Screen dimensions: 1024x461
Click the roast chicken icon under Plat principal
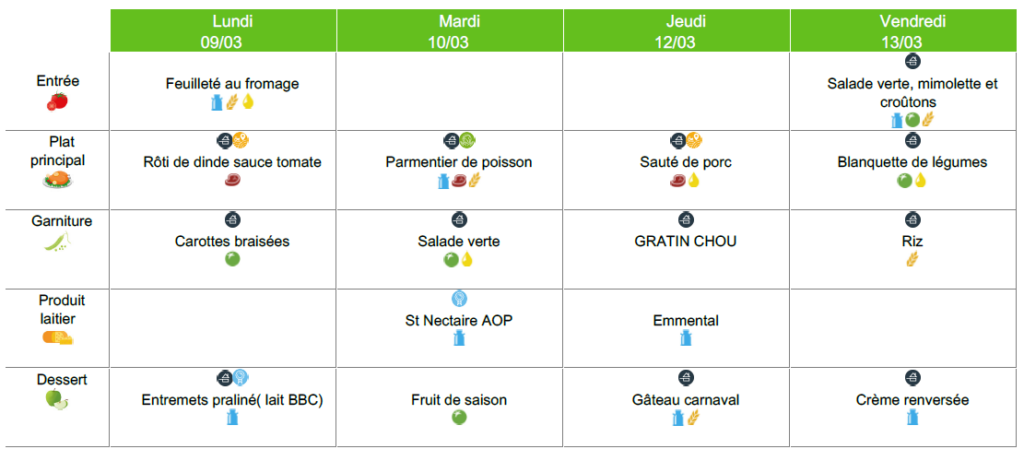[x=56, y=180]
